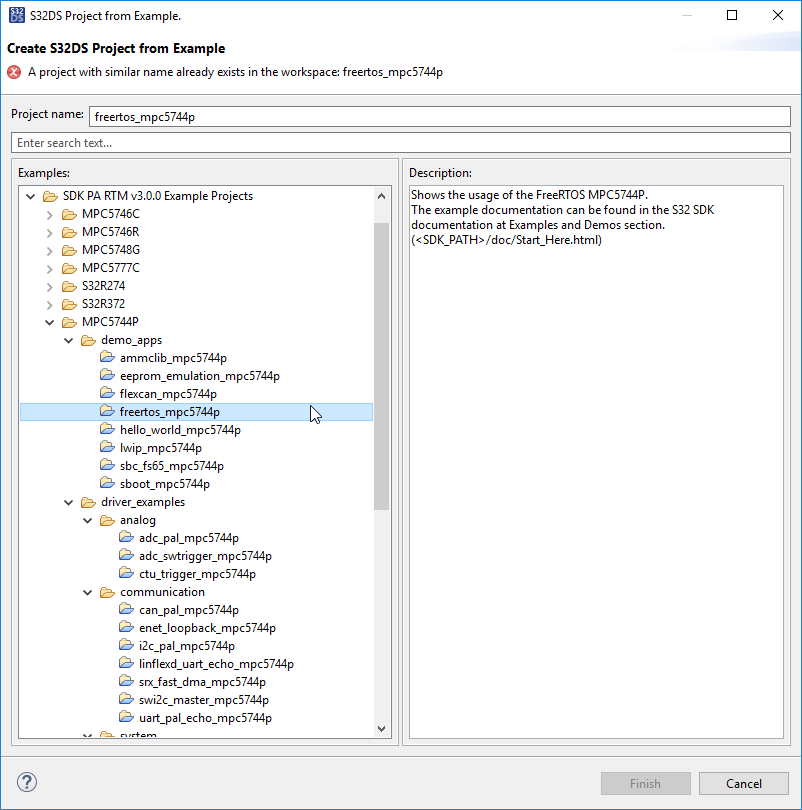Click the Examples list vertical scrollbar thumb
The height and width of the screenshot is (810, 802).
click(382, 366)
